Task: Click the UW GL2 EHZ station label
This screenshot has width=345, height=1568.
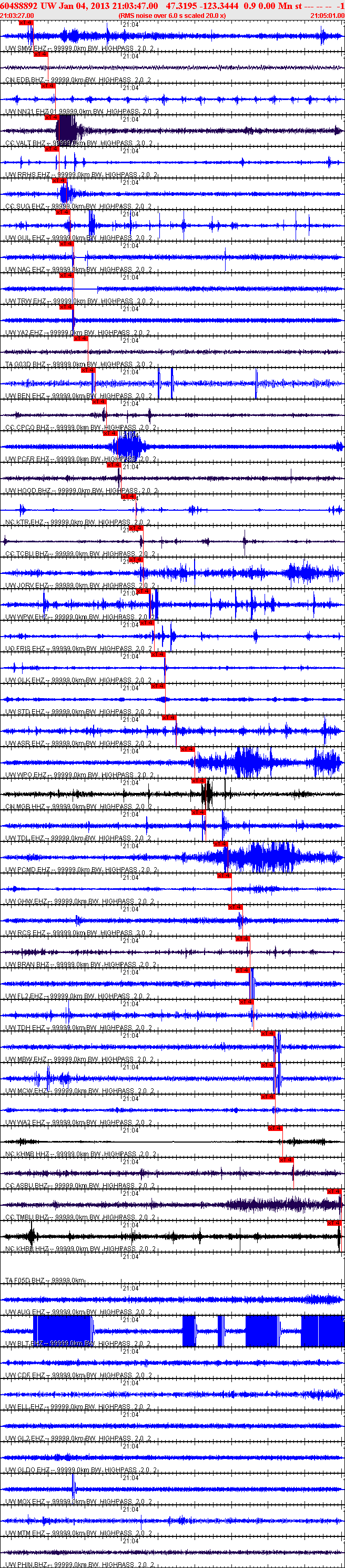Action: (24, 1439)
